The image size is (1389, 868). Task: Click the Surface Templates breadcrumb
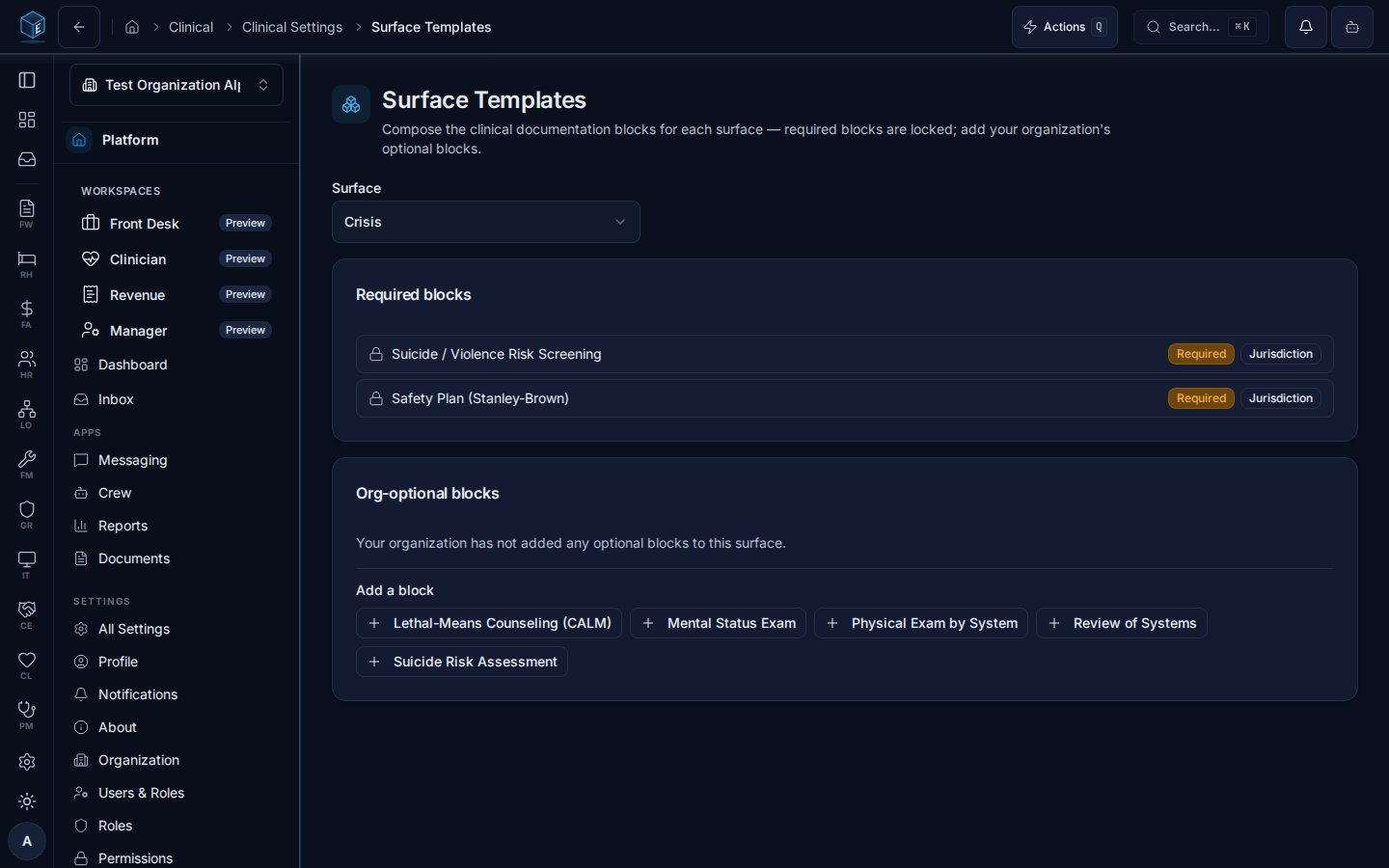click(x=431, y=27)
